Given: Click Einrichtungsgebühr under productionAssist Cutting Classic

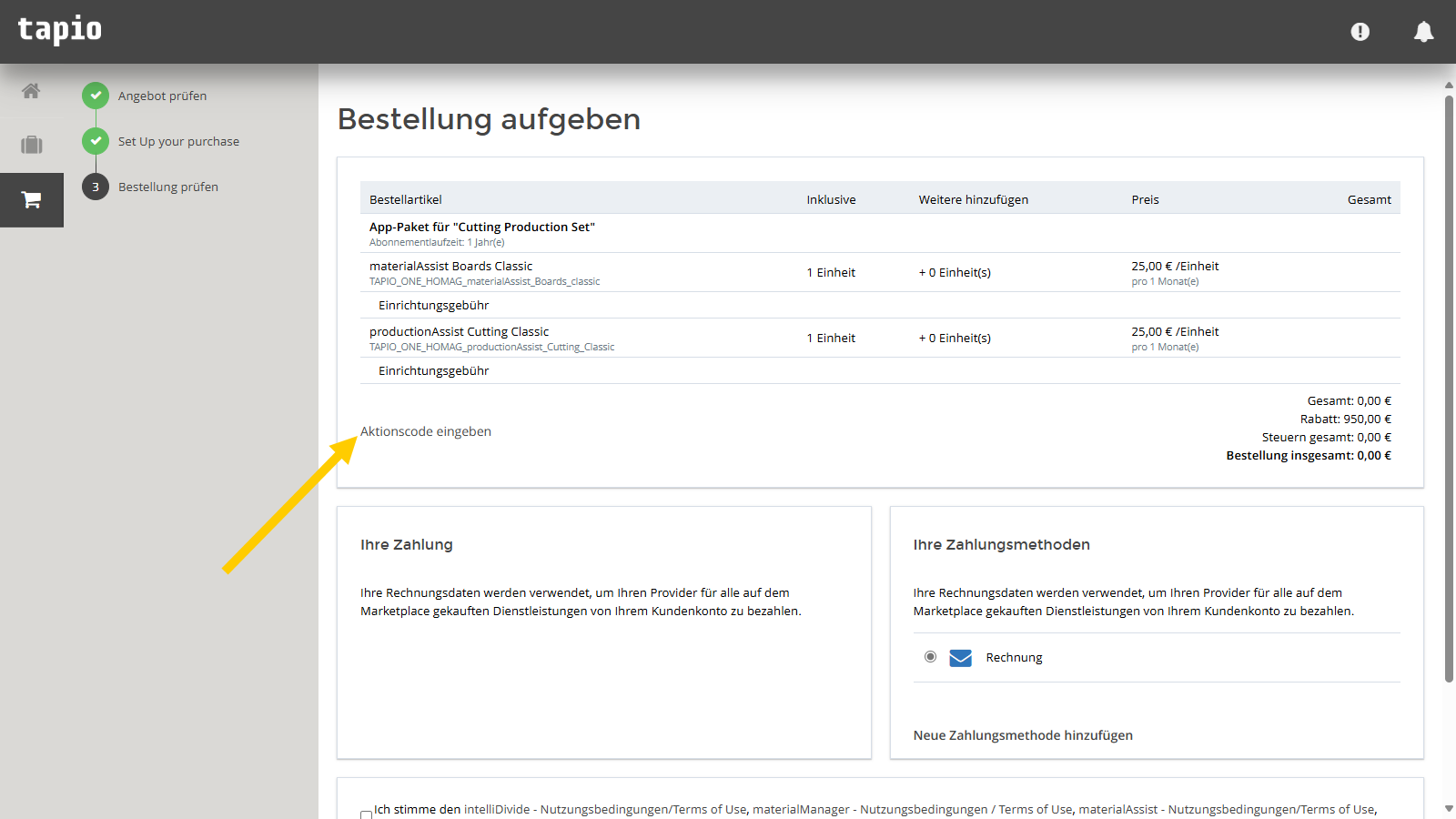Looking at the screenshot, I should [433, 370].
